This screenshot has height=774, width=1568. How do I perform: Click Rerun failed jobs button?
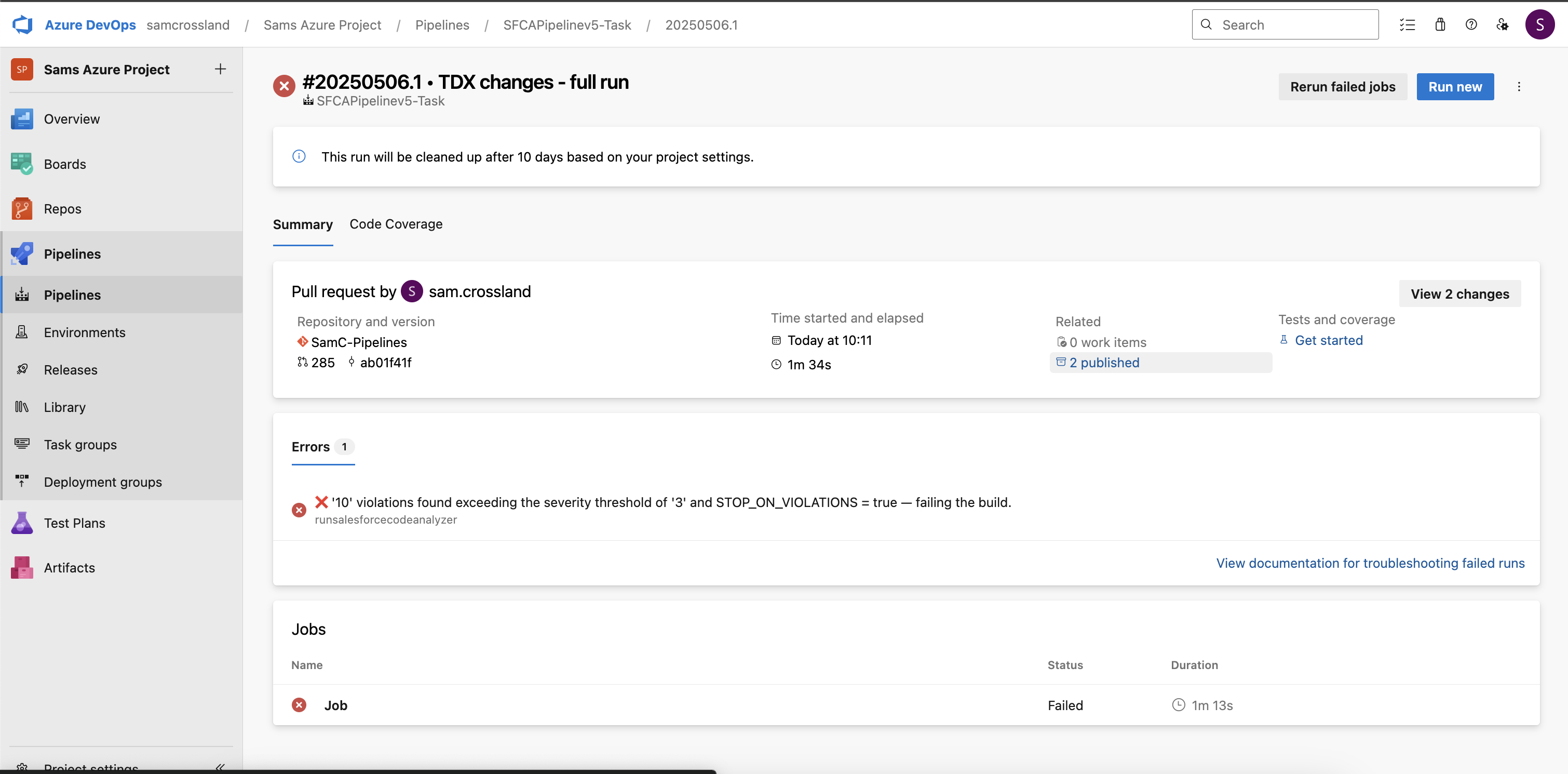click(x=1342, y=87)
